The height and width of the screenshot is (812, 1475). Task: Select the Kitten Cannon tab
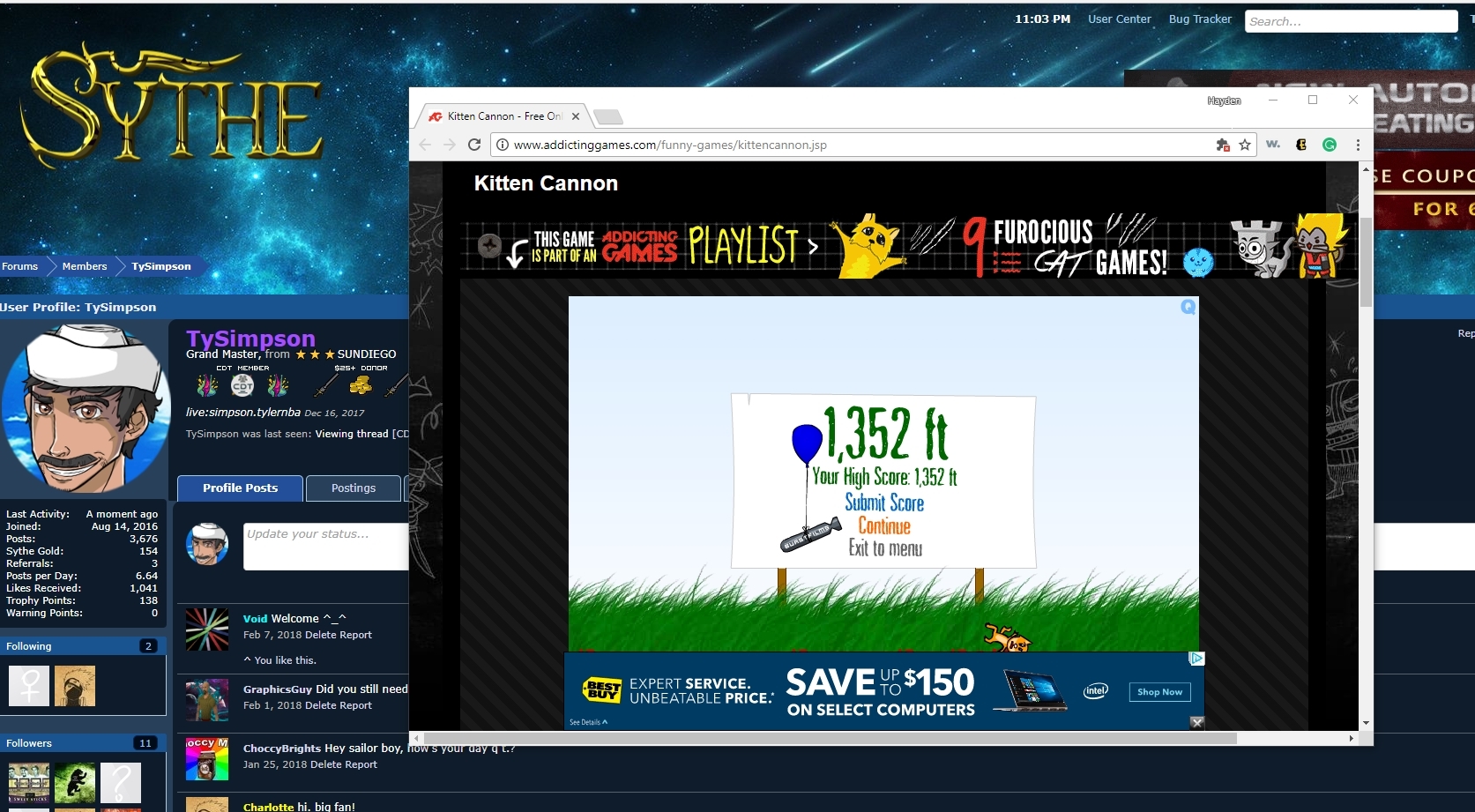(503, 116)
